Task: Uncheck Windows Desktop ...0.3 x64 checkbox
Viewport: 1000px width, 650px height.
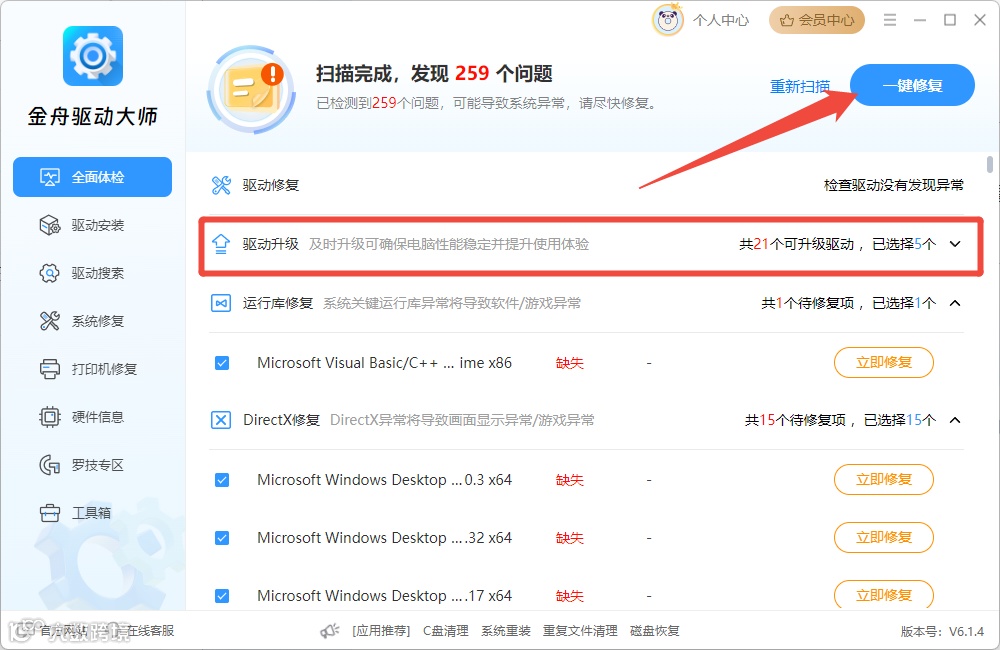Action: click(222, 480)
